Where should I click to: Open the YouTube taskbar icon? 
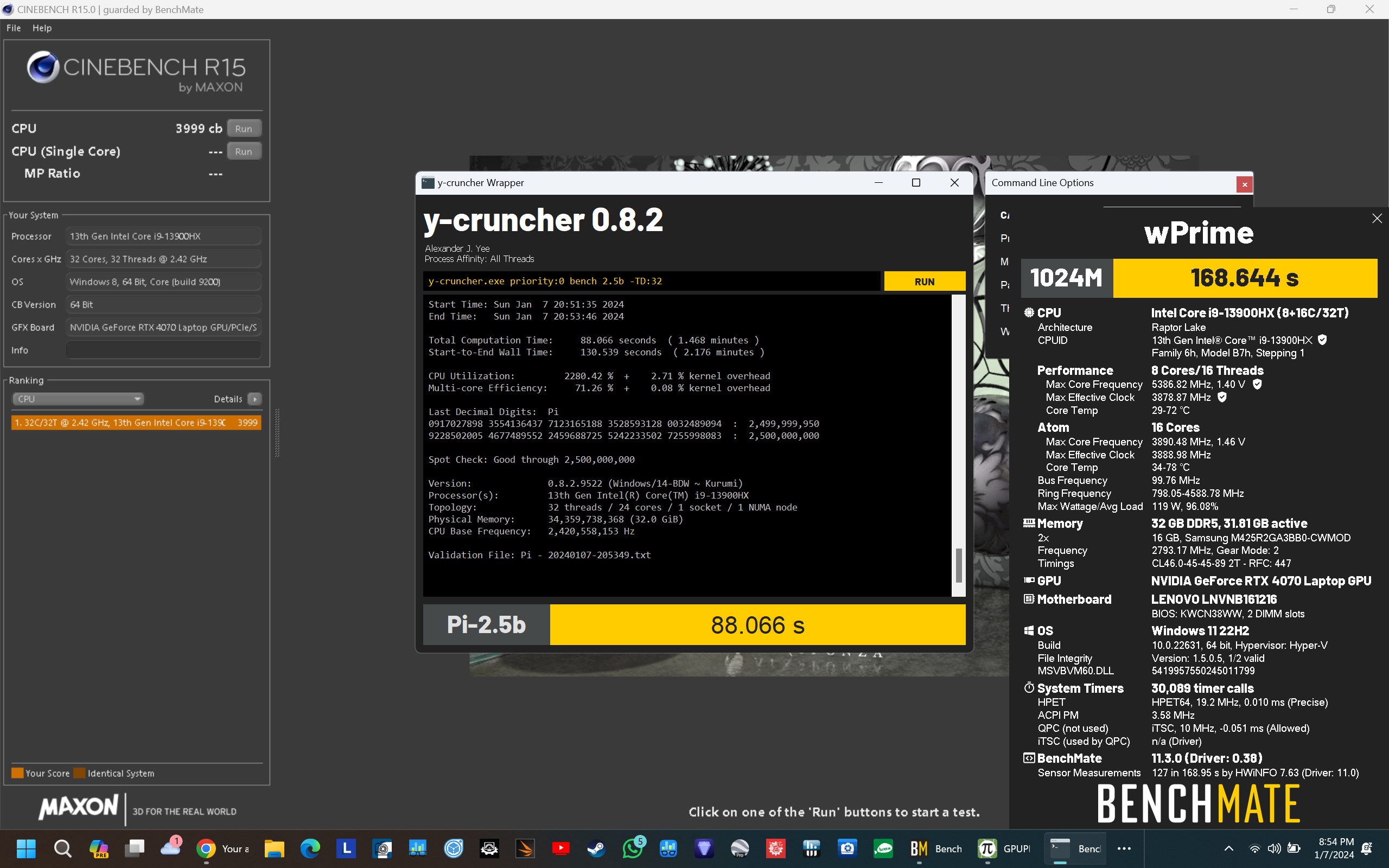coord(561,848)
